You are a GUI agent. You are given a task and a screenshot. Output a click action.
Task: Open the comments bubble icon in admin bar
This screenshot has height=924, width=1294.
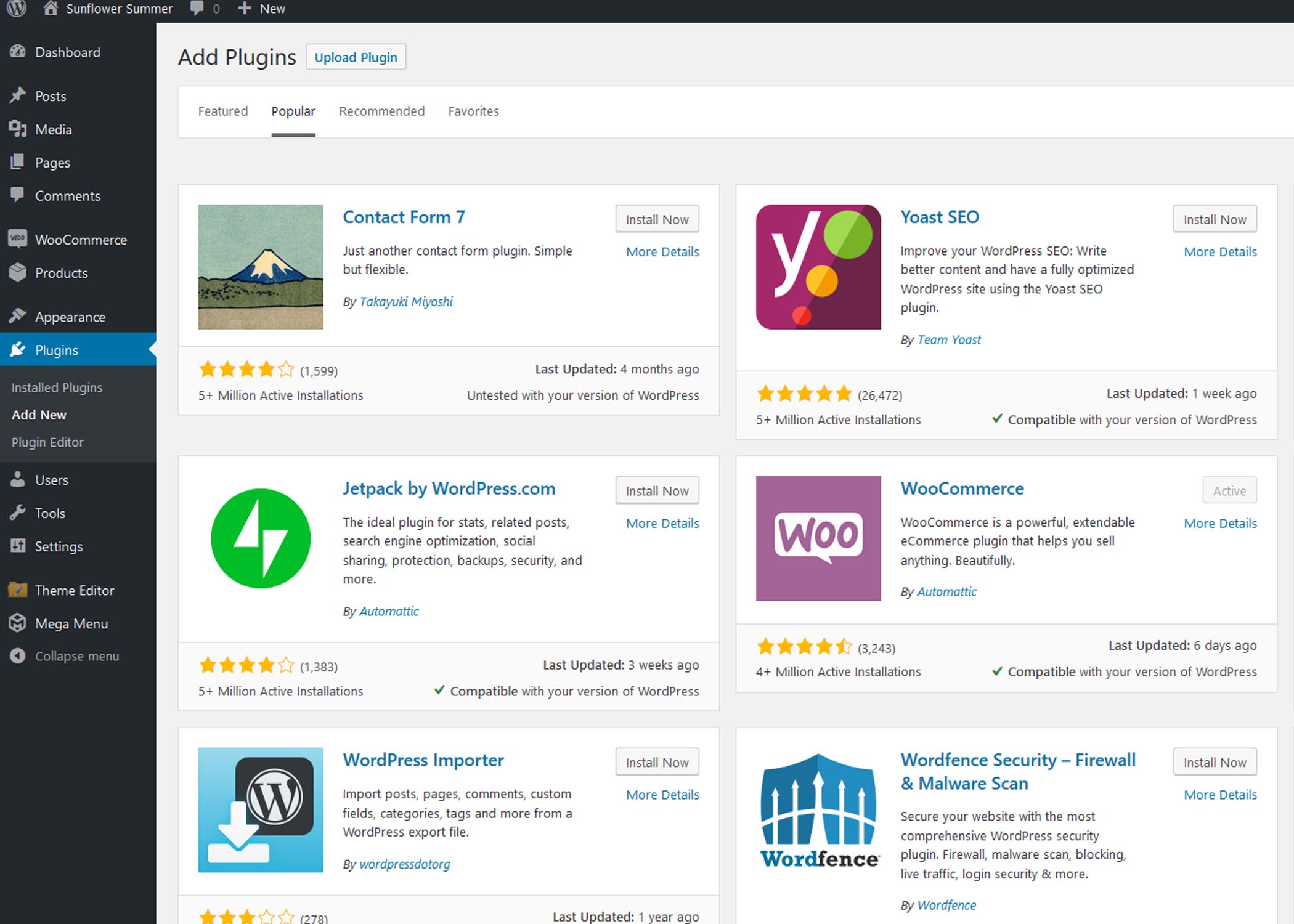197,9
